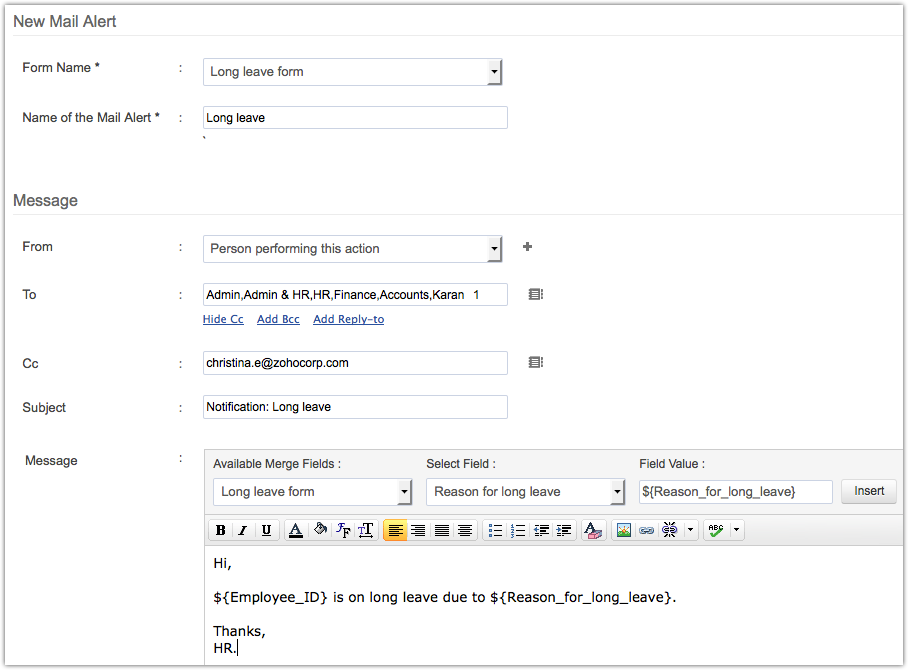The width and height of the screenshot is (908, 670).
Task: Click the Subject input field
Action: [355, 407]
